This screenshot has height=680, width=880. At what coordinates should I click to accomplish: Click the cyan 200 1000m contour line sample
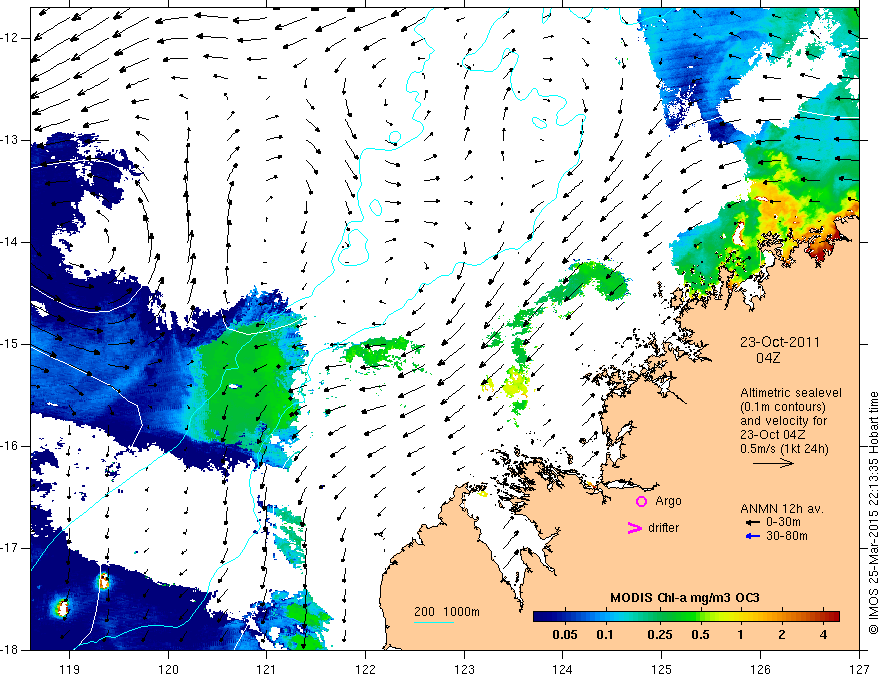(x=434, y=622)
